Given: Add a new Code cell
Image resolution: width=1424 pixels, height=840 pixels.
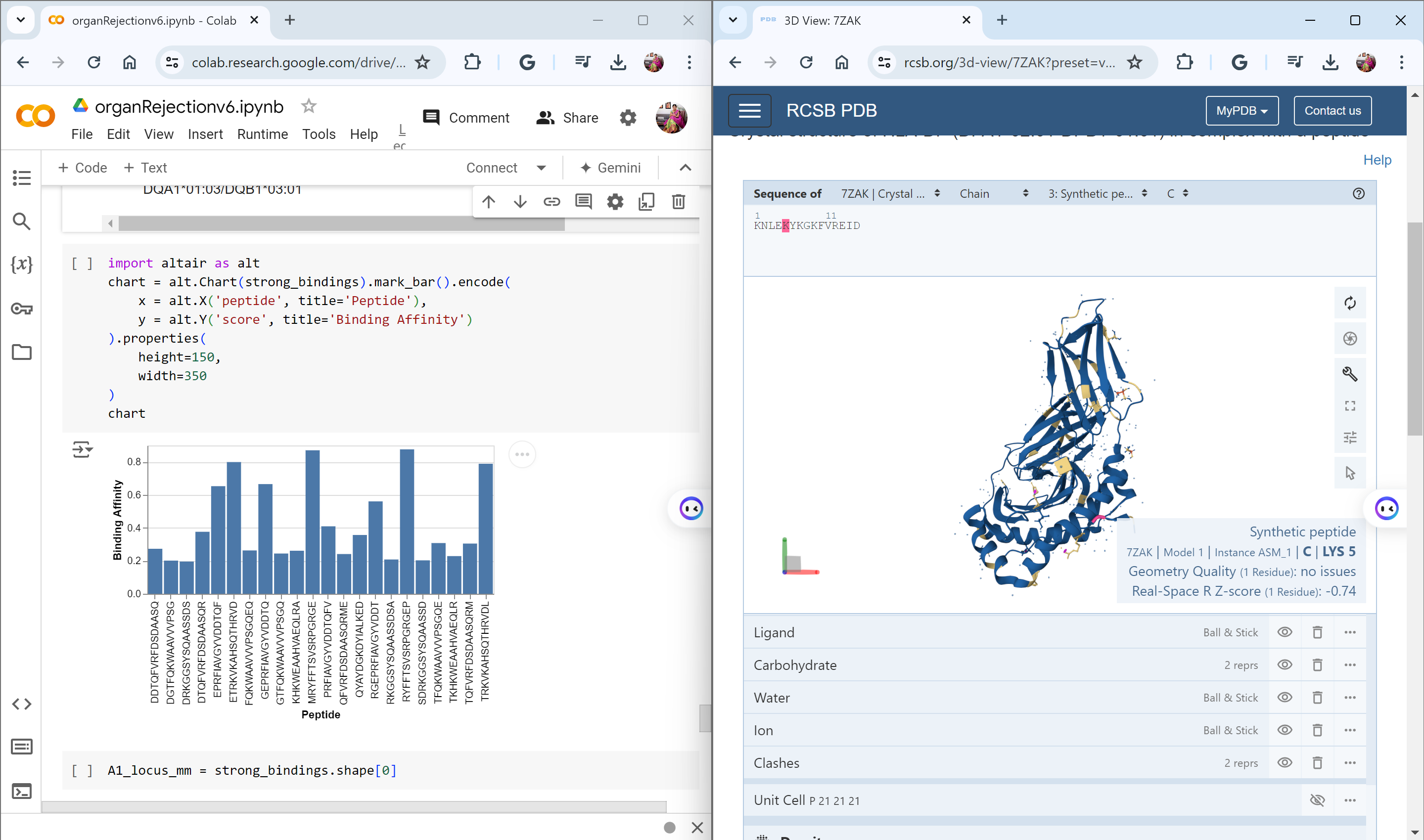Looking at the screenshot, I should click(83, 168).
